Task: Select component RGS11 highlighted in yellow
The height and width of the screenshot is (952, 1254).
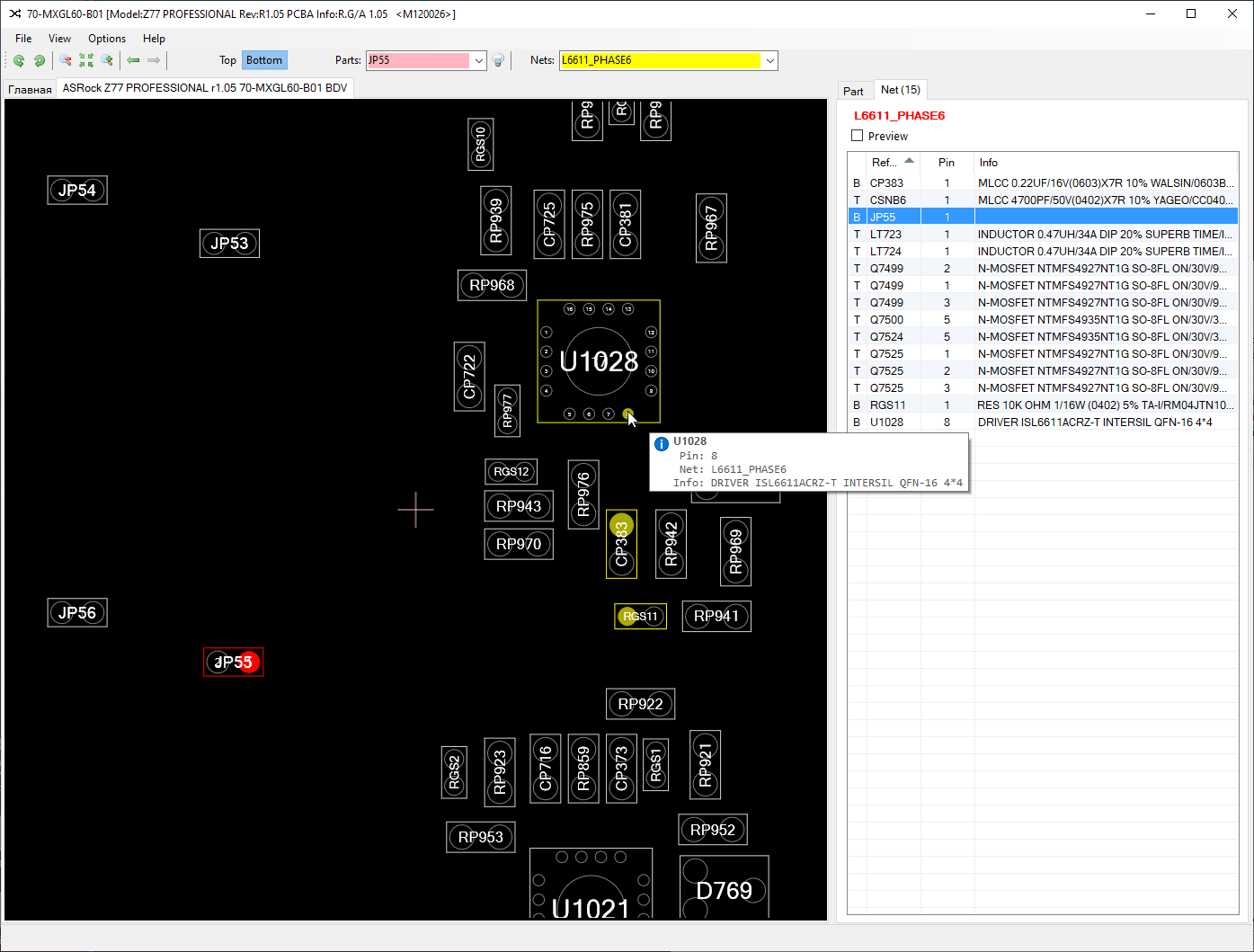Action: (x=640, y=616)
